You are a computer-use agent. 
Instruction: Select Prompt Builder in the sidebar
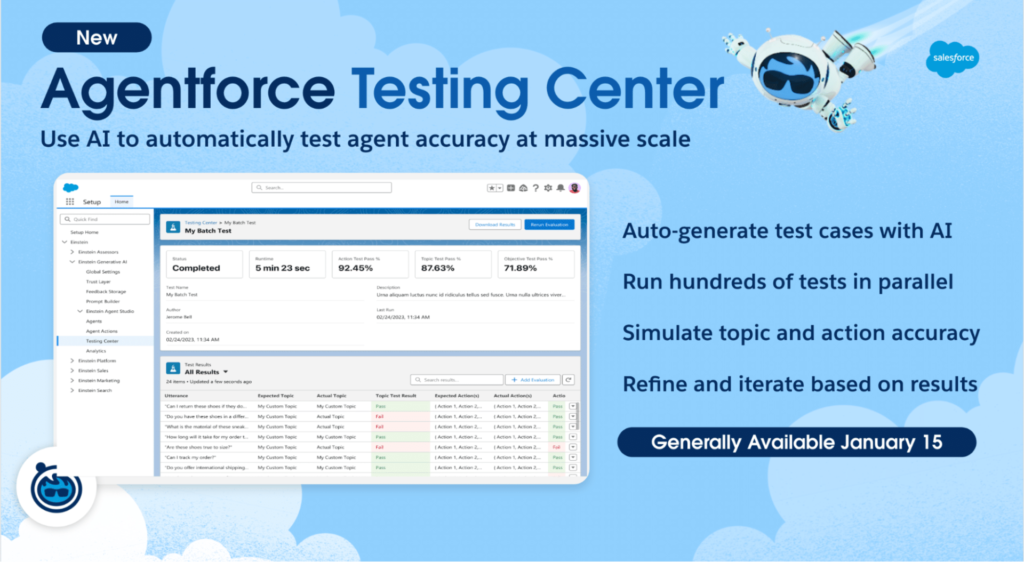click(103, 301)
